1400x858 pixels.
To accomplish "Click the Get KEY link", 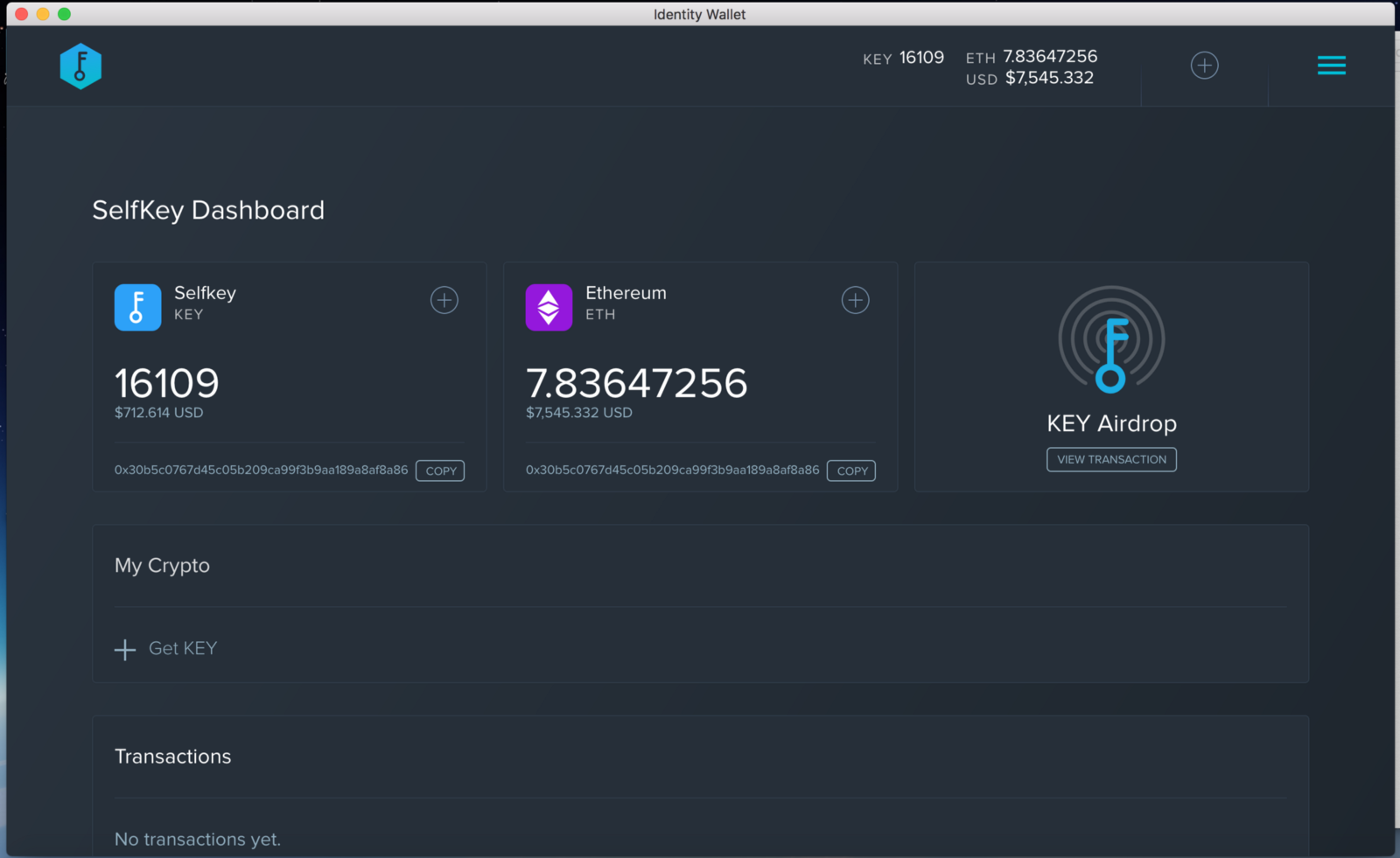I will pos(183,648).
